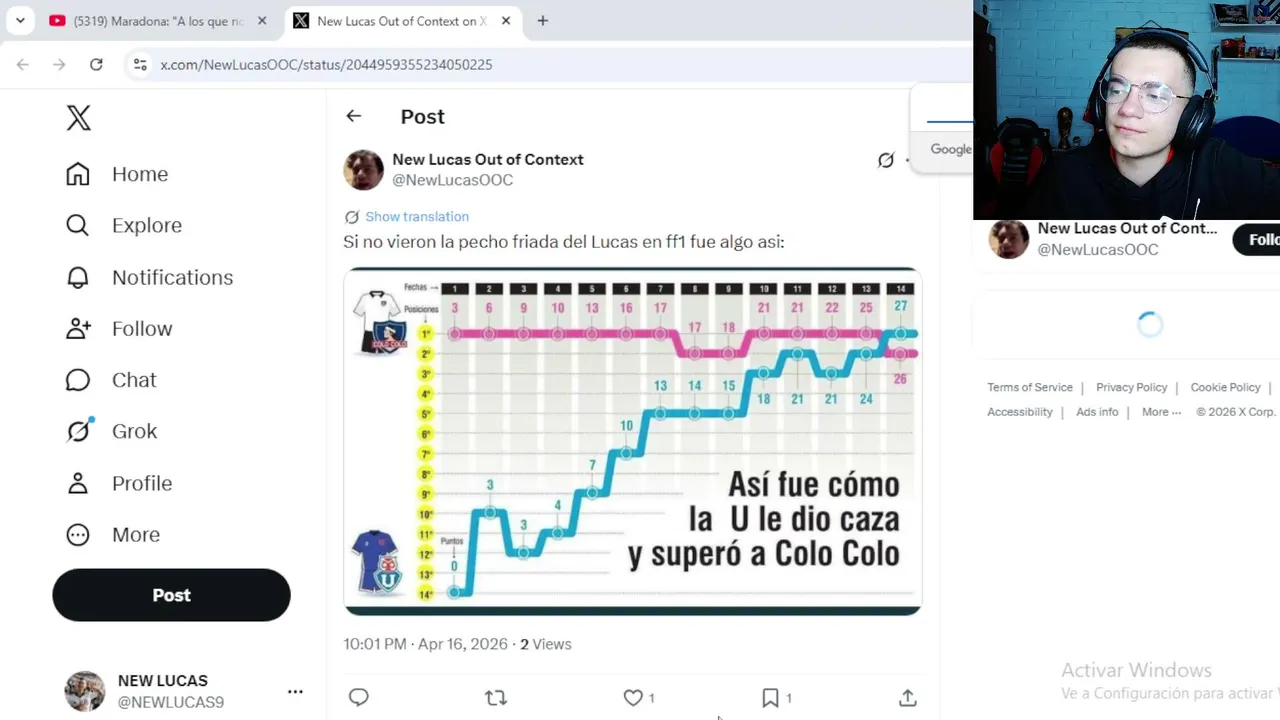This screenshot has width=1280, height=720.
Task: Repost this post with retweet icon
Action: 496,698
